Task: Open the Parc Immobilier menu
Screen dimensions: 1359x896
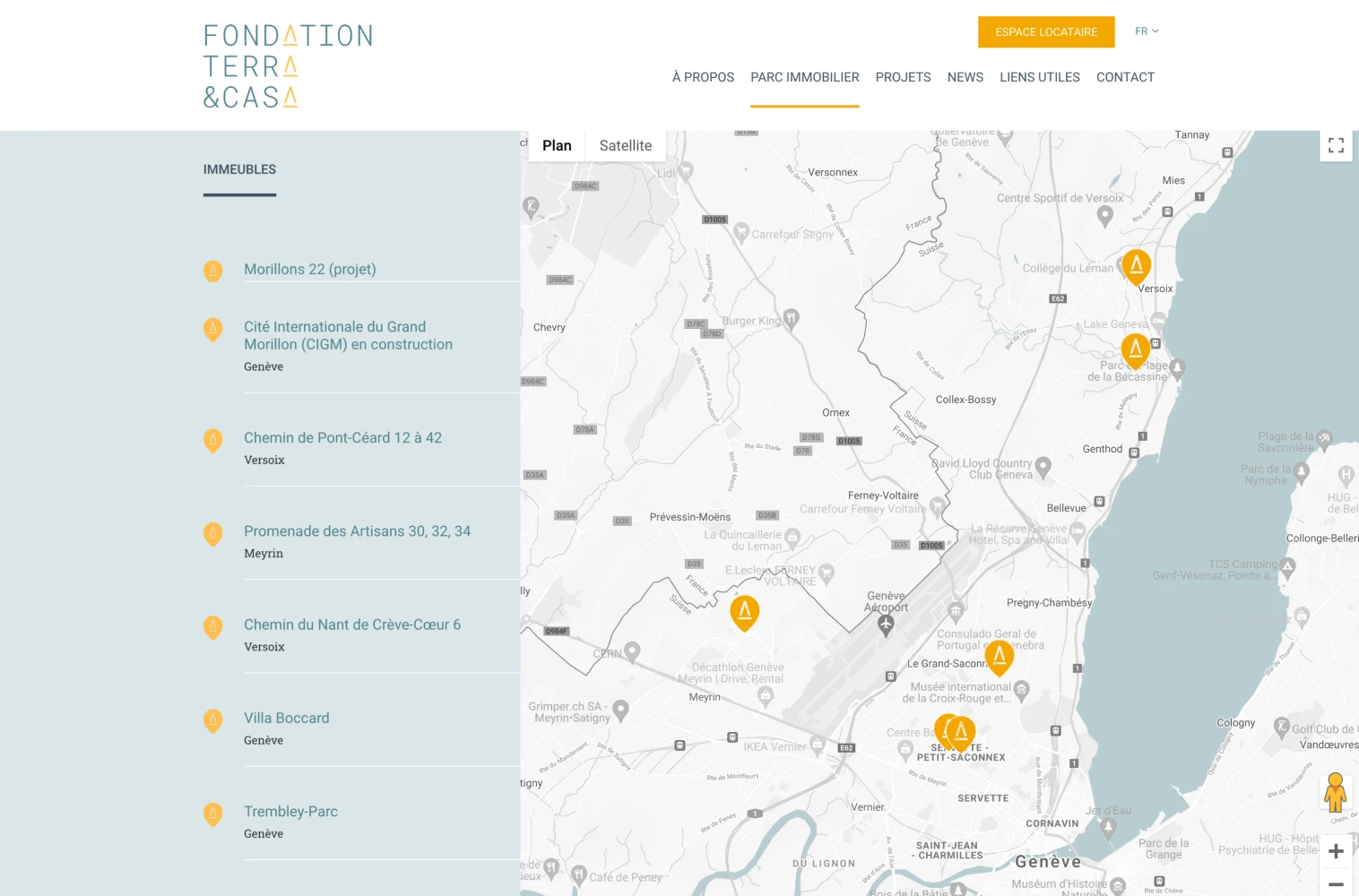Action: click(804, 77)
